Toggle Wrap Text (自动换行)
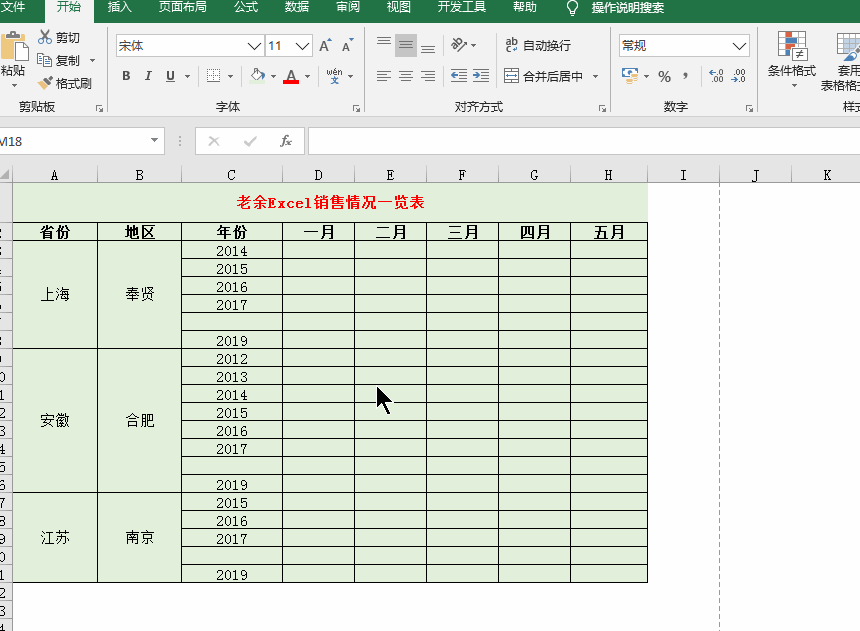Viewport: 860px width, 631px height. point(538,46)
